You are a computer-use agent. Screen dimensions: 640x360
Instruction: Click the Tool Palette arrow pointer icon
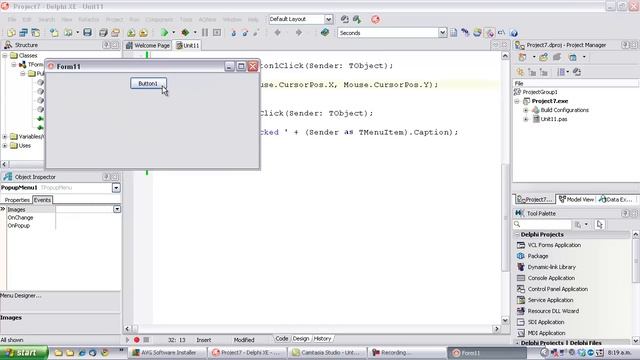pyautogui.click(x=600, y=224)
